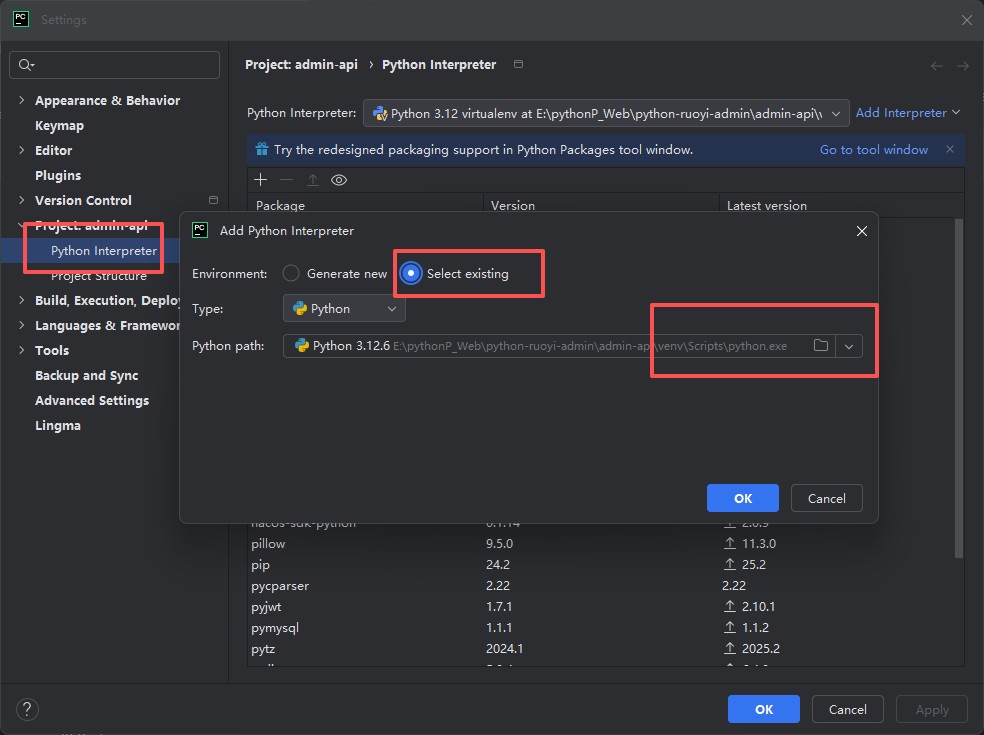Expand the Python path dropdown arrow

[x=849, y=346]
